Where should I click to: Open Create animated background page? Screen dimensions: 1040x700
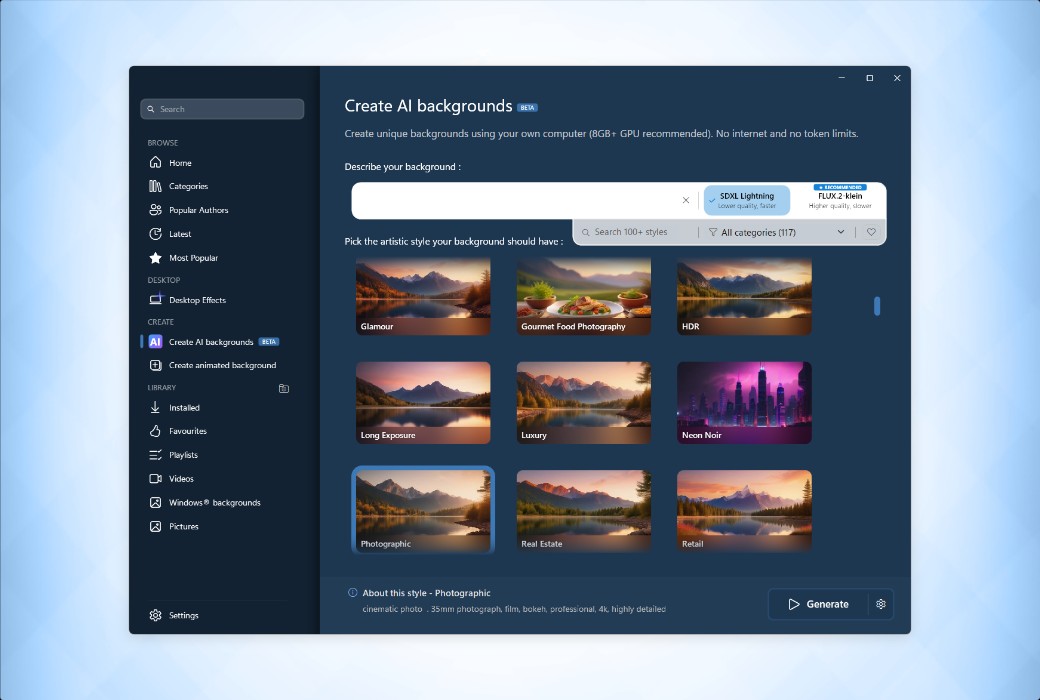click(x=222, y=366)
